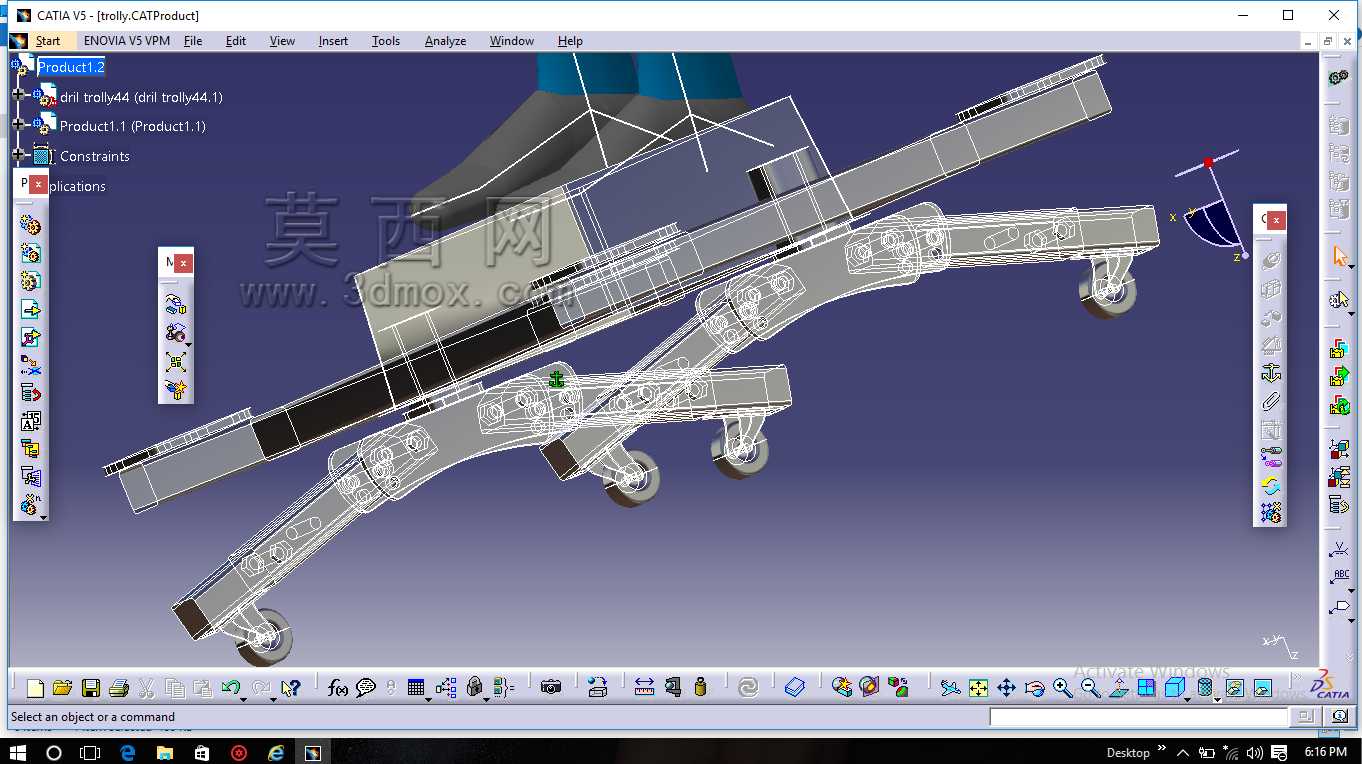
Task: Expand the Product1.1 tree node
Action: 18,123
